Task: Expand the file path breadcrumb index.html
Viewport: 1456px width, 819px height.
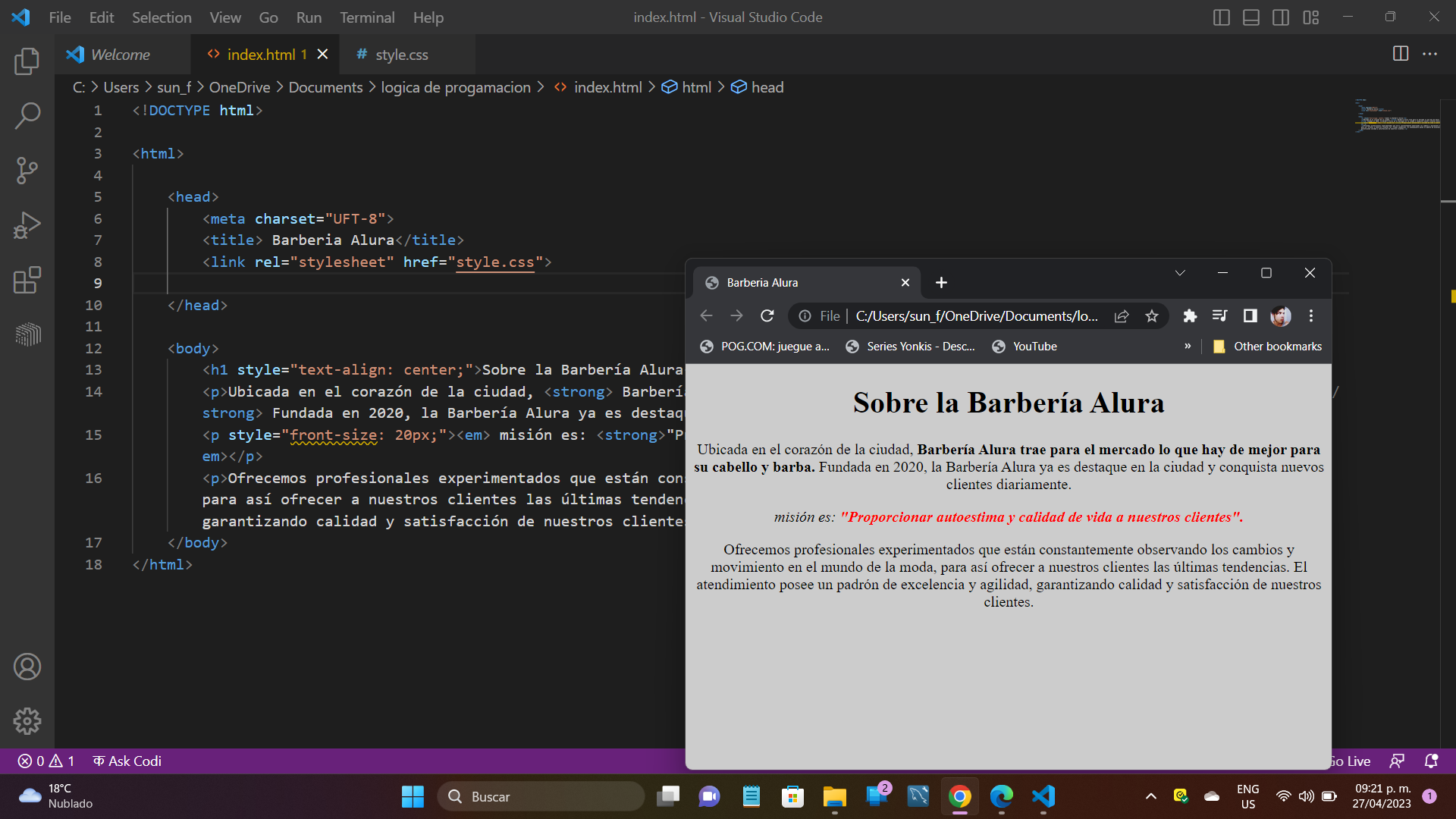Action: [609, 87]
